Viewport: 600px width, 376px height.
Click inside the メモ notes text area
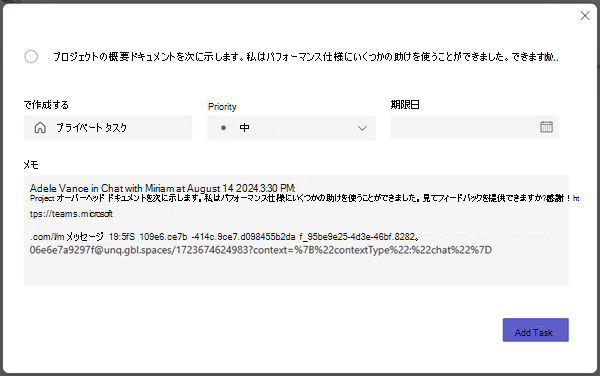(x=296, y=230)
